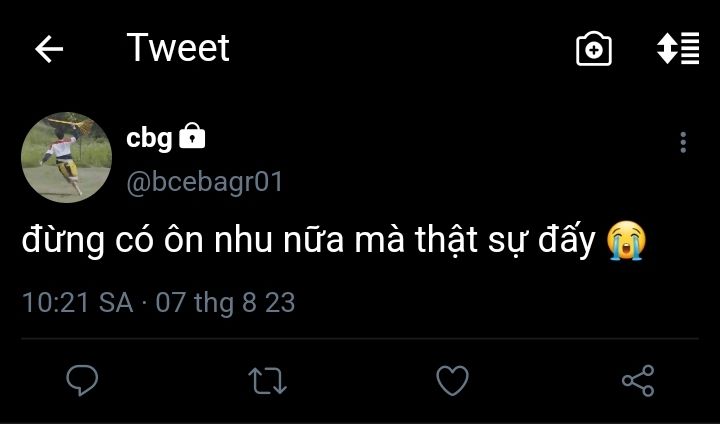Reply to the tweet via speech bubble
This screenshot has width=720, height=424.
point(81,380)
